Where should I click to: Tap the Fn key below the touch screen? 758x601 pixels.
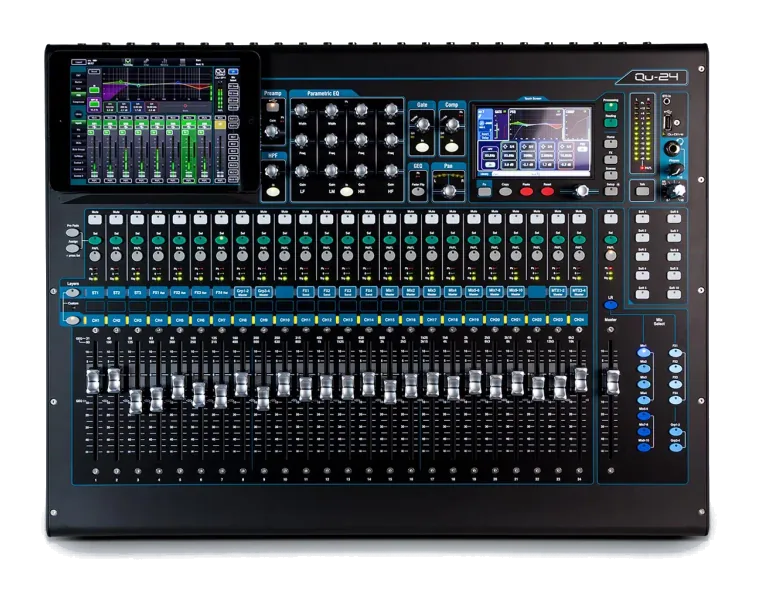[484, 191]
